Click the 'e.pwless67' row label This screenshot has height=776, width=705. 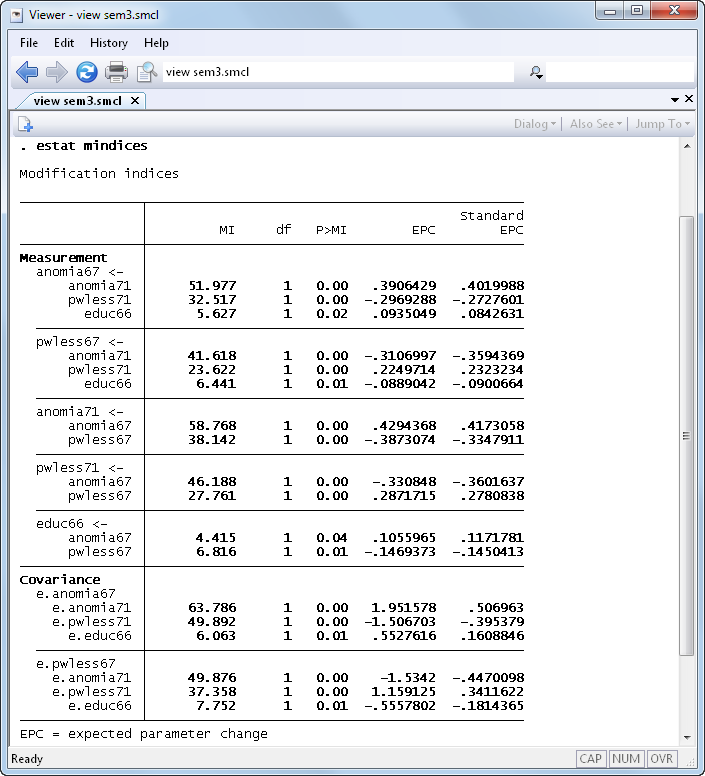(x=76, y=664)
